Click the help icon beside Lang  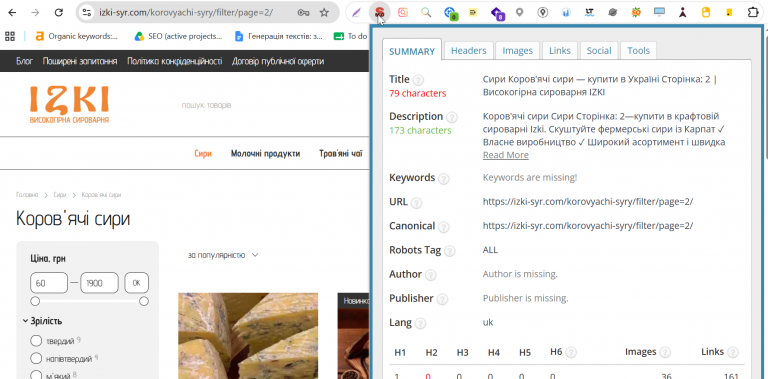421,324
